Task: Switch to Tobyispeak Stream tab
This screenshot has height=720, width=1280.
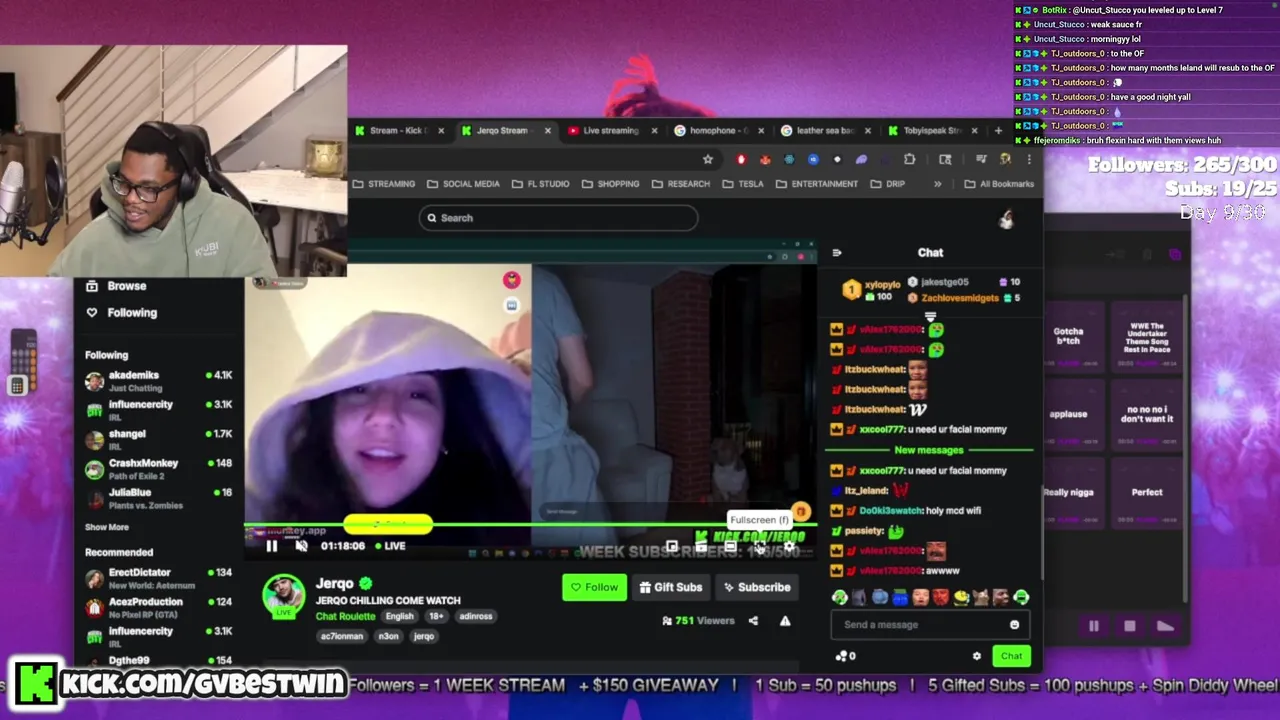Action: 931,131
